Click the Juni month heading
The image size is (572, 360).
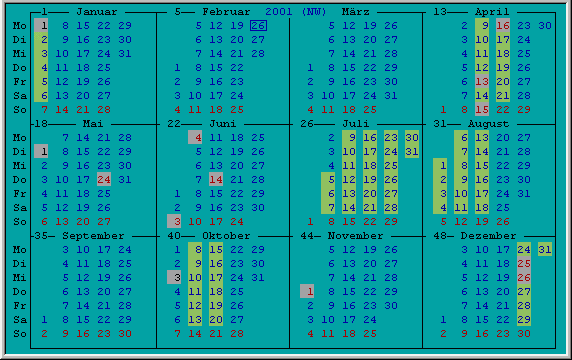click(x=223, y=124)
